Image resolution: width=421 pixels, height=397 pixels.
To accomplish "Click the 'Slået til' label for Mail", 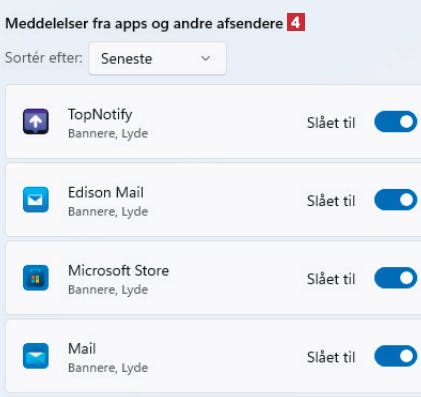I will pyautogui.click(x=331, y=357).
